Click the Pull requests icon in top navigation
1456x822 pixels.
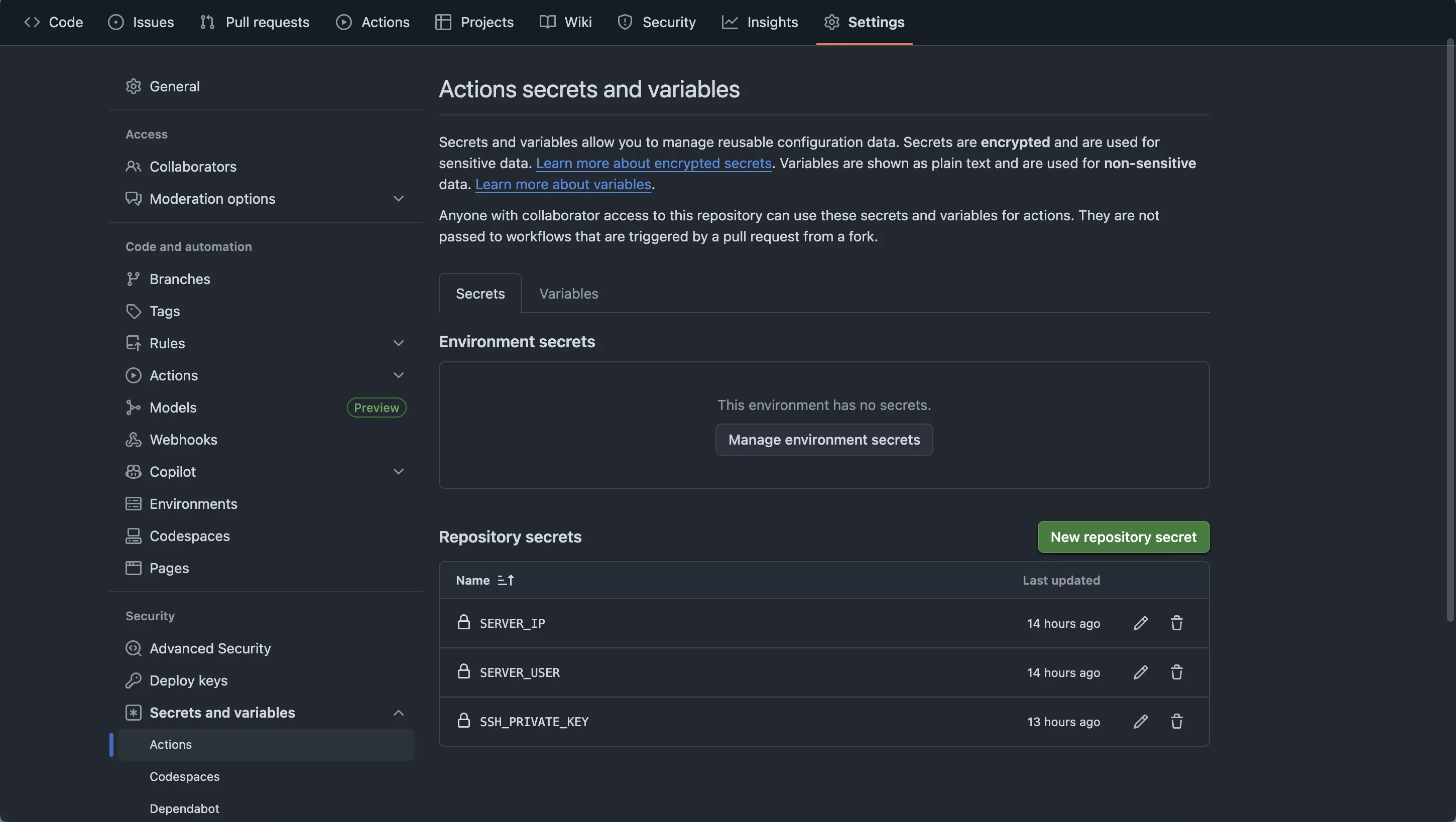pos(207,22)
